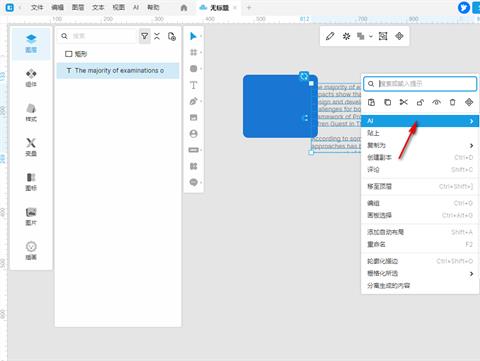This screenshot has height=361, width=480.
Task: Open the 样式 styles sidebar panel
Action: 31,113
